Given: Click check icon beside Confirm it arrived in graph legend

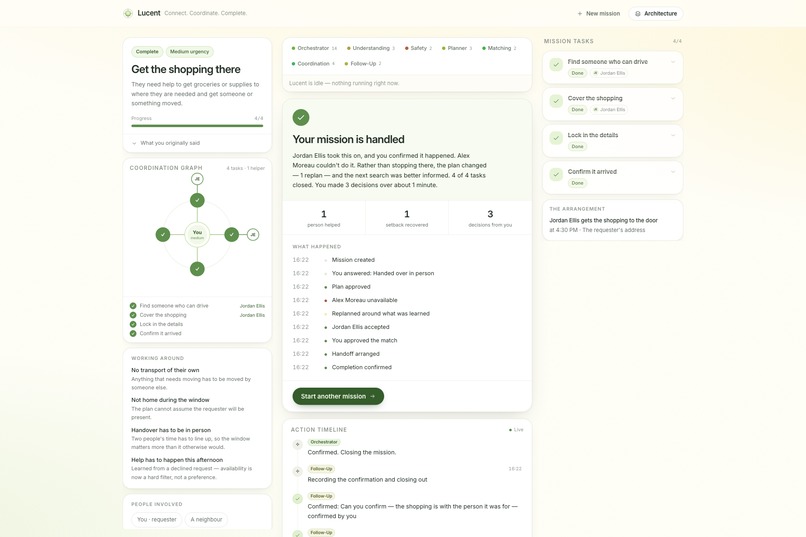Looking at the screenshot, I should [133, 334].
